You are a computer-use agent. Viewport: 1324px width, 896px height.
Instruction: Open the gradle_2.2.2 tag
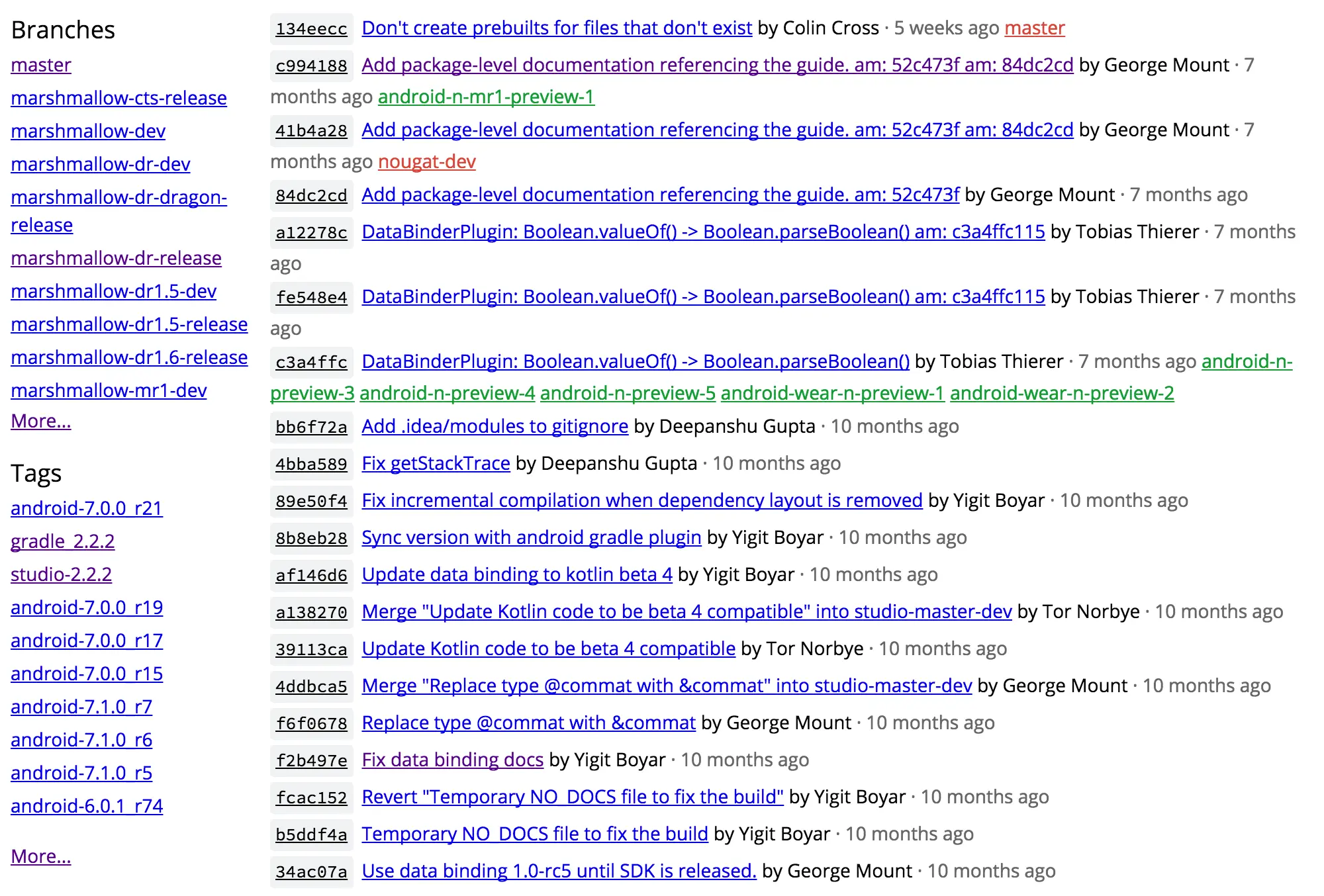click(62, 541)
